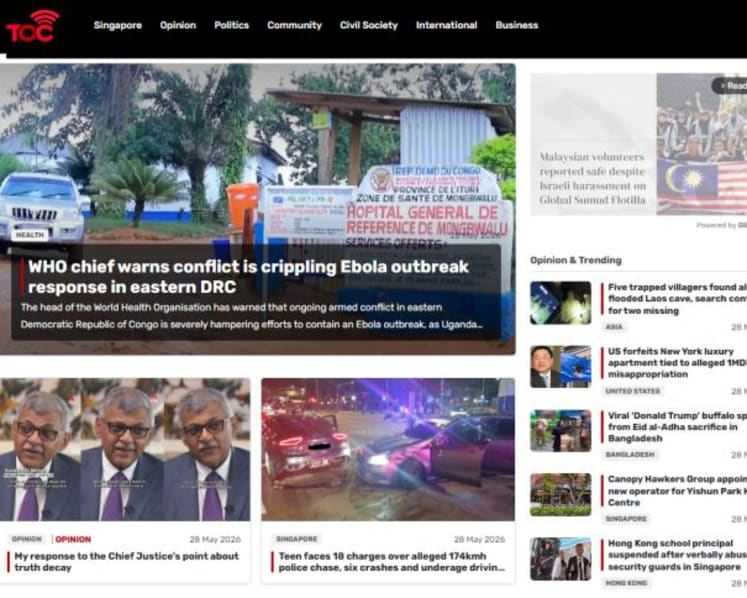Screen dimensions: 747x598
Task: Open 'US forfeits New York luxury apartment' headline
Action: pyautogui.click(x=677, y=363)
